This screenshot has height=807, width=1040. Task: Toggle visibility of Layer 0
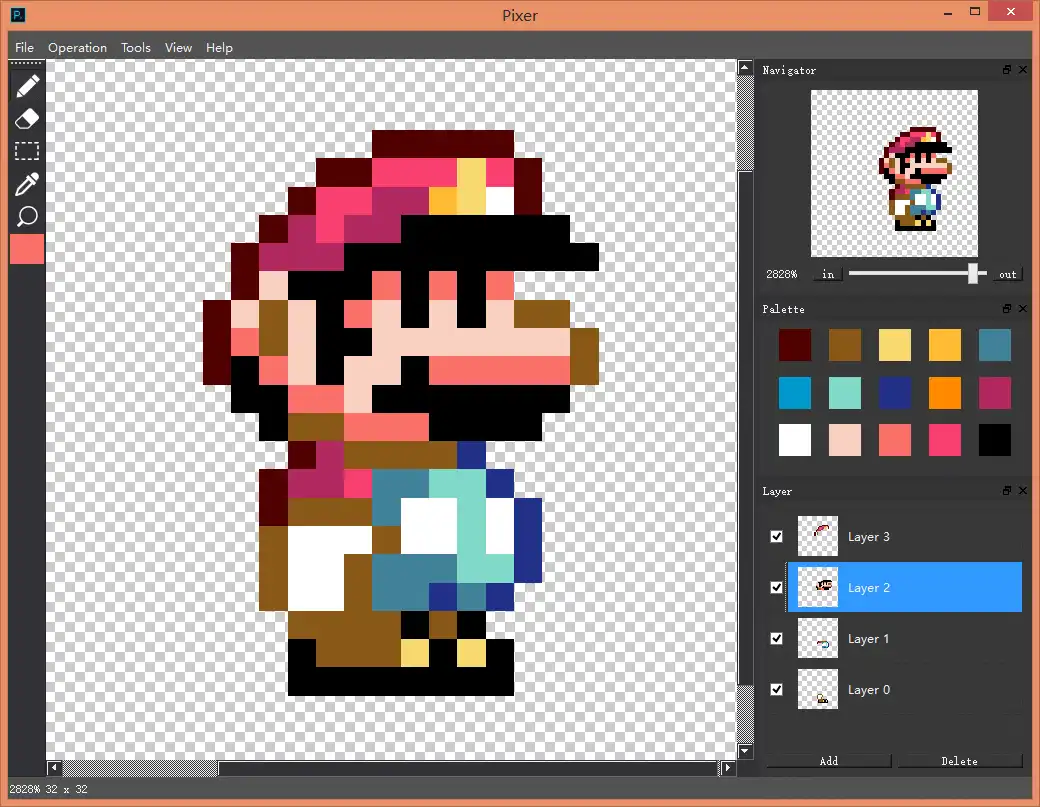(x=777, y=690)
